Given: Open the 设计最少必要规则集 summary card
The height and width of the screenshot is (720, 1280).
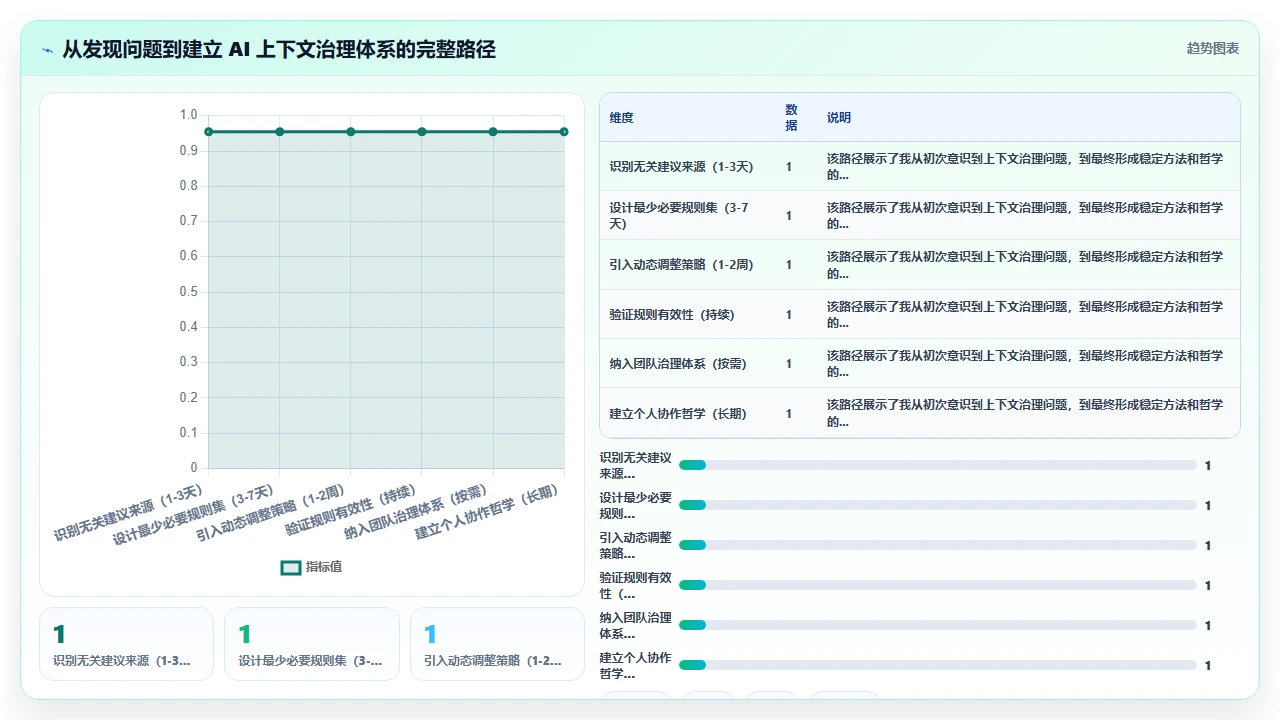Looking at the screenshot, I should 312,644.
